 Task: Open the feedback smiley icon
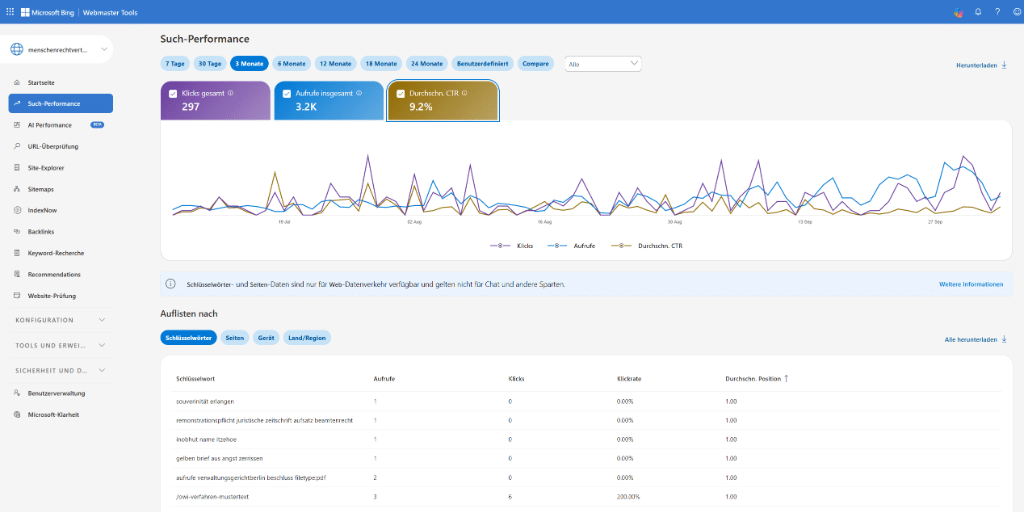click(1017, 12)
